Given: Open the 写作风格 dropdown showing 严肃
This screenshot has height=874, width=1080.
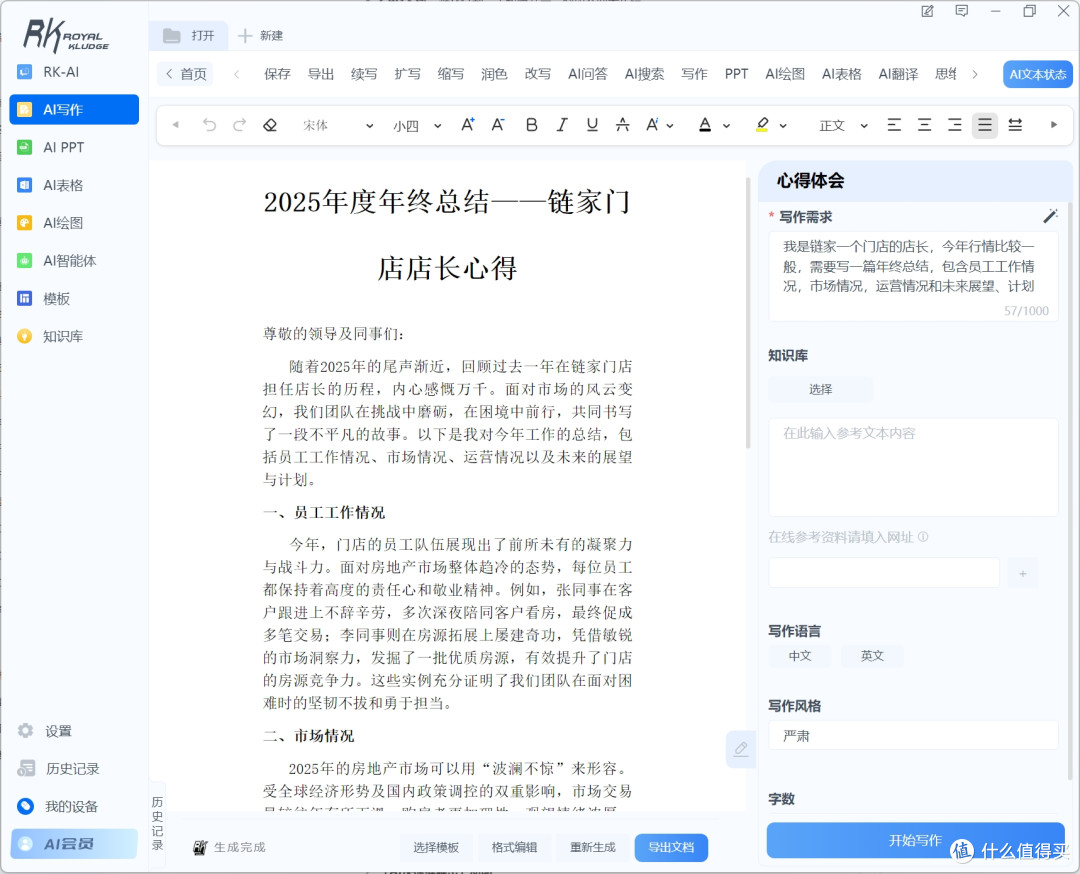Looking at the screenshot, I should pyautogui.click(x=913, y=736).
